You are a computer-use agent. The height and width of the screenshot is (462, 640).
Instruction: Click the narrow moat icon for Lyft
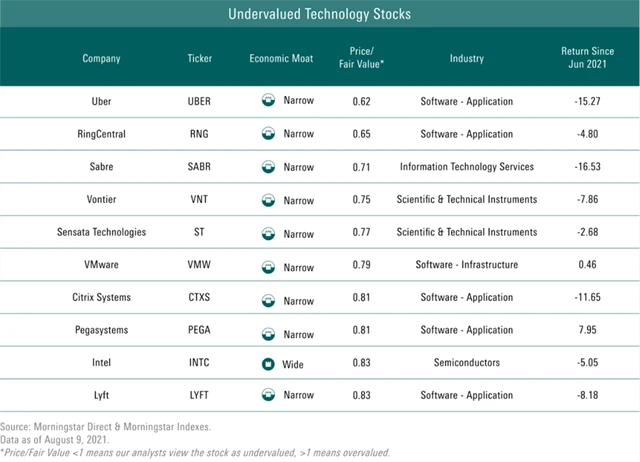tap(268, 396)
